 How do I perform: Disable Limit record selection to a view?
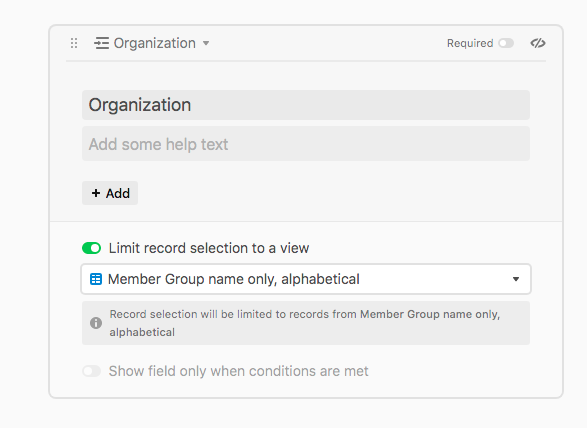click(x=92, y=248)
